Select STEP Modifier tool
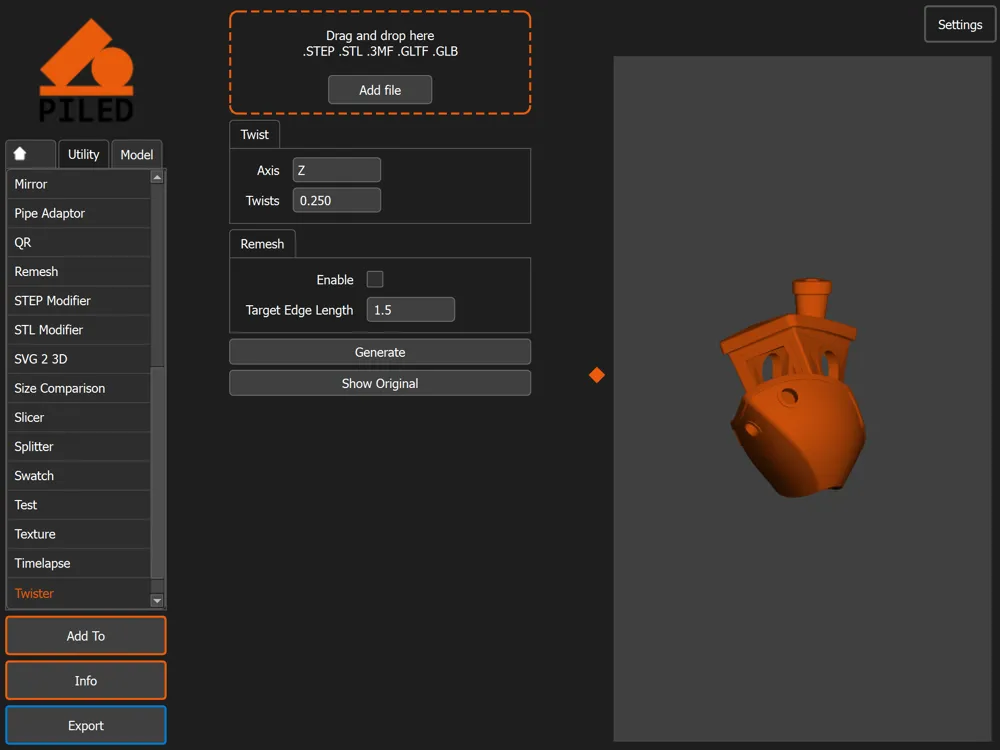The image size is (1000, 750). point(78,300)
